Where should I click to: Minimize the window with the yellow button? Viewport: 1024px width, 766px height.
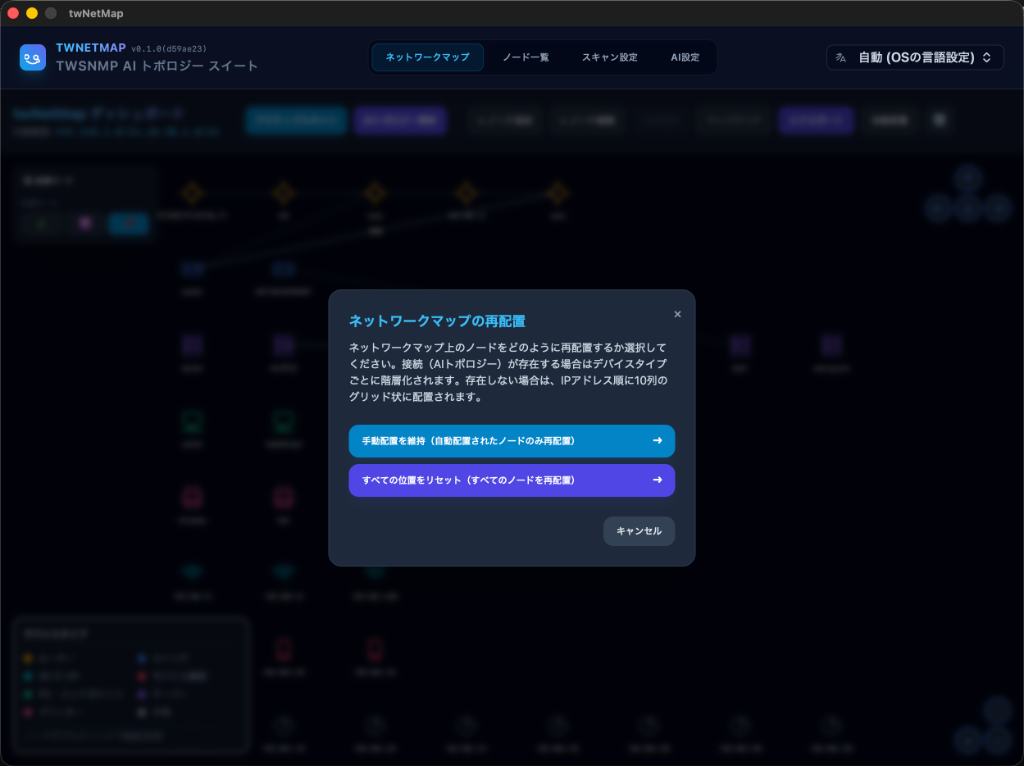(x=32, y=13)
